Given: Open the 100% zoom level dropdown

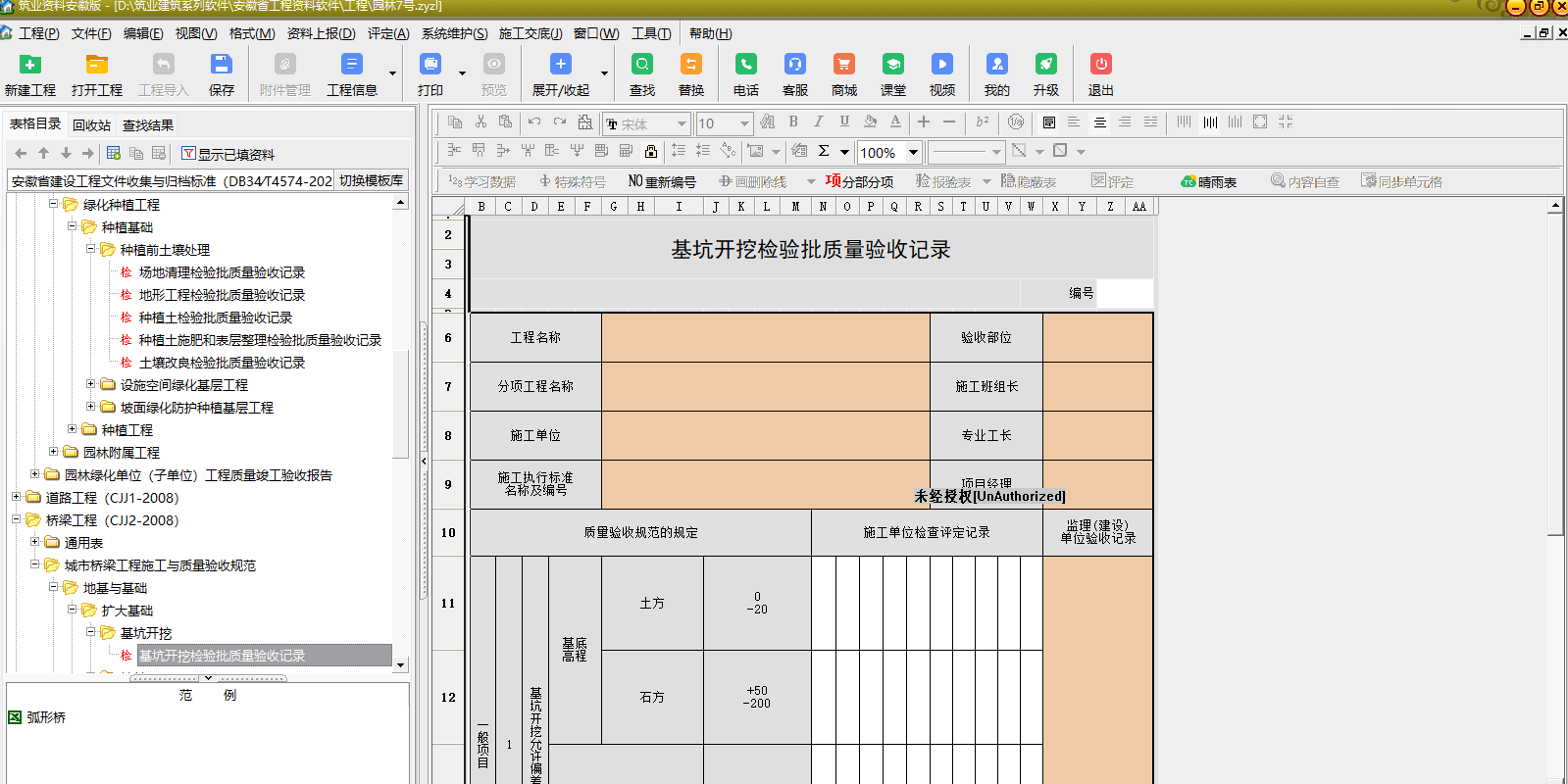Looking at the screenshot, I should pos(913,152).
